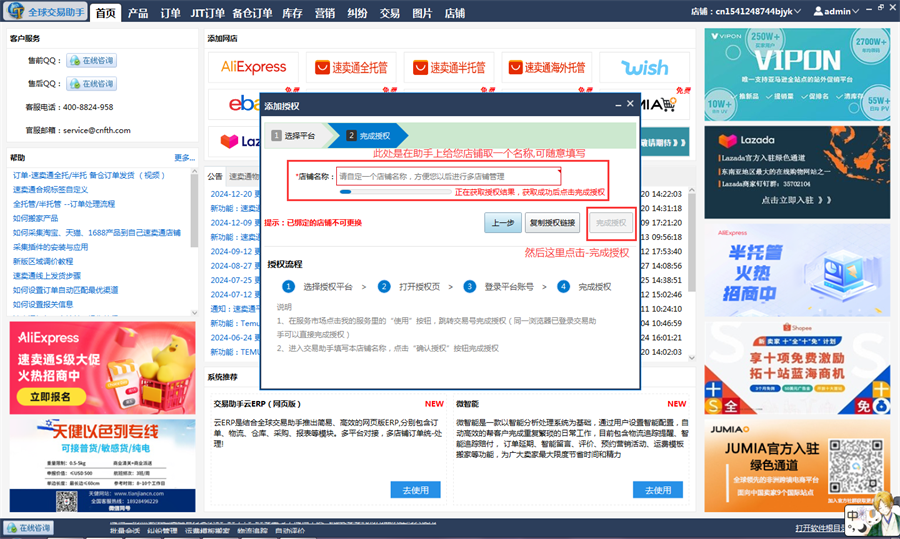The width and height of the screenshot is (900, 539).
Task: Open the 纠纷 menu
Action: [x=357, y=13]
